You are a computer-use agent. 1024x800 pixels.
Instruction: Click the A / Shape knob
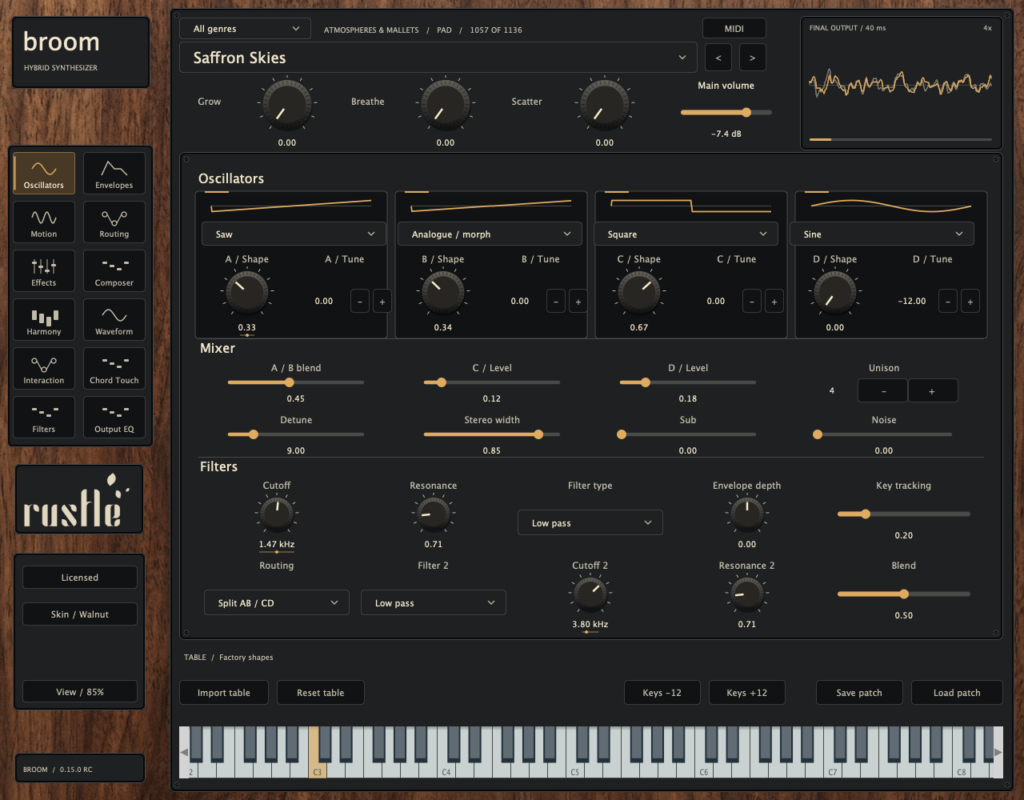247,292
